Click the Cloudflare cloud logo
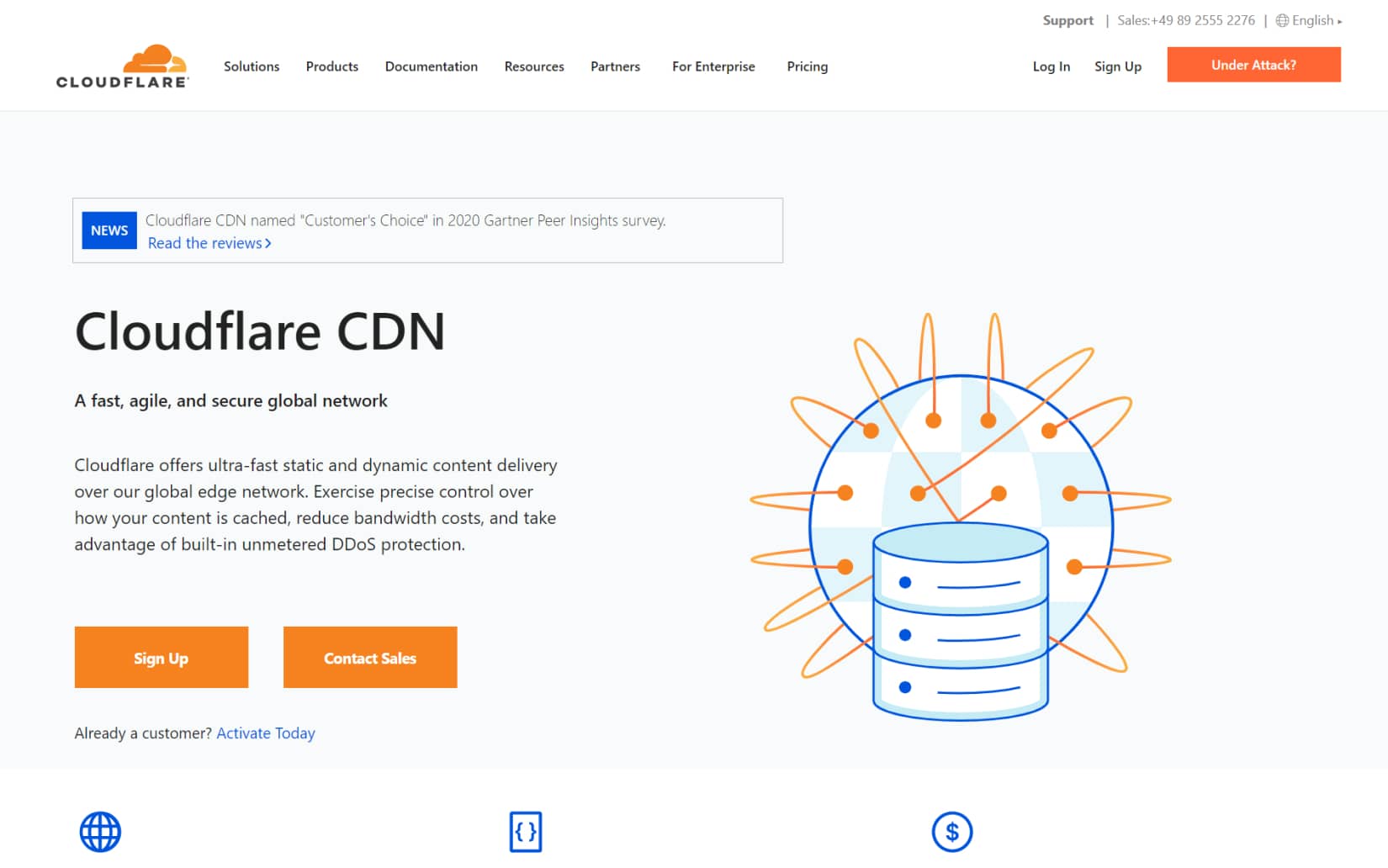Screen dimensions: 1388x868 [155, 59]
